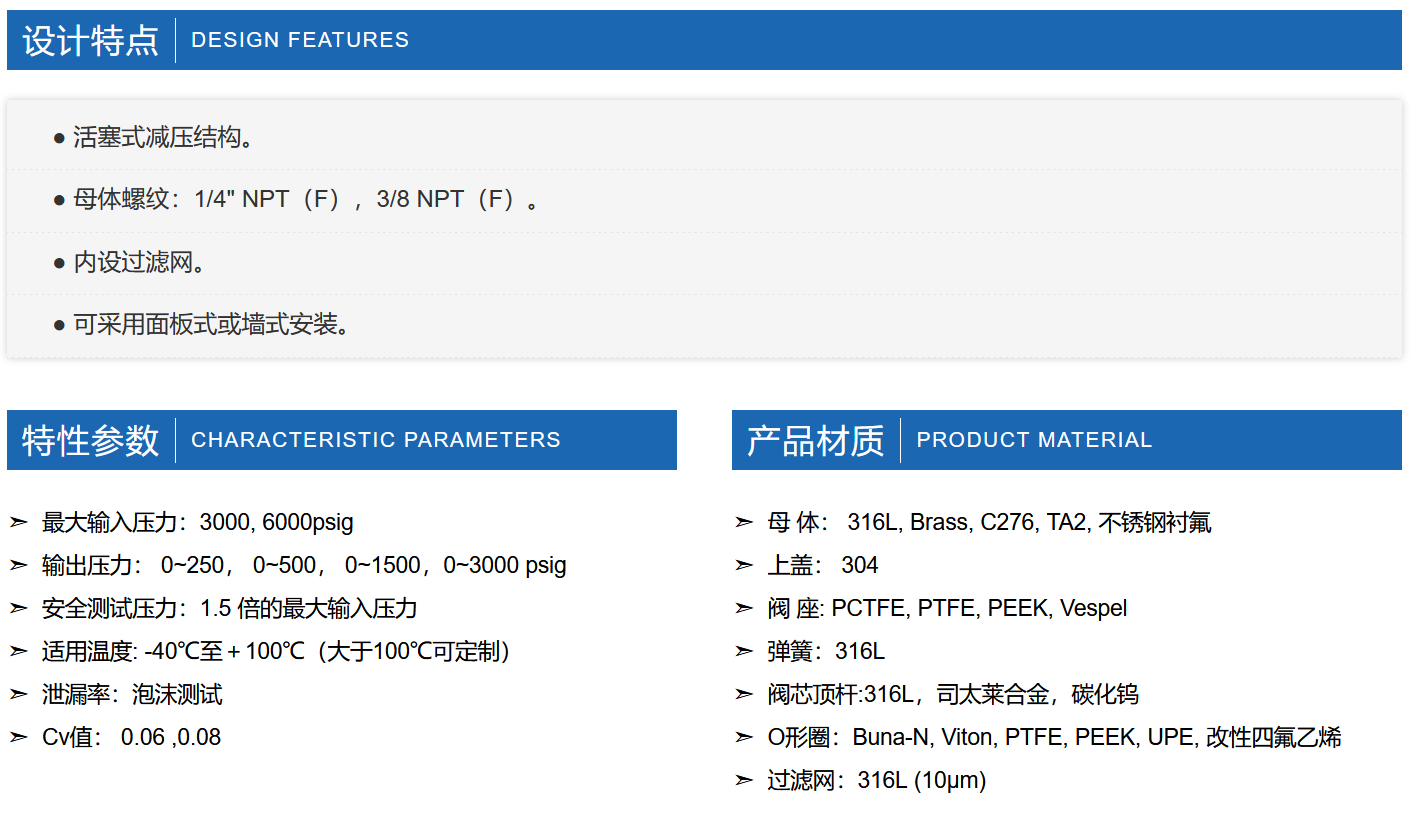
Task: Click the arrow bullet beside 泄漏率
Action: [18, 694]
